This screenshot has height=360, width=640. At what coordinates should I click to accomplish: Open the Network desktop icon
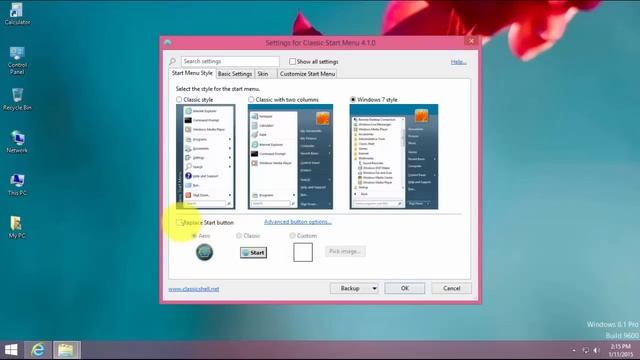(17, 142)
